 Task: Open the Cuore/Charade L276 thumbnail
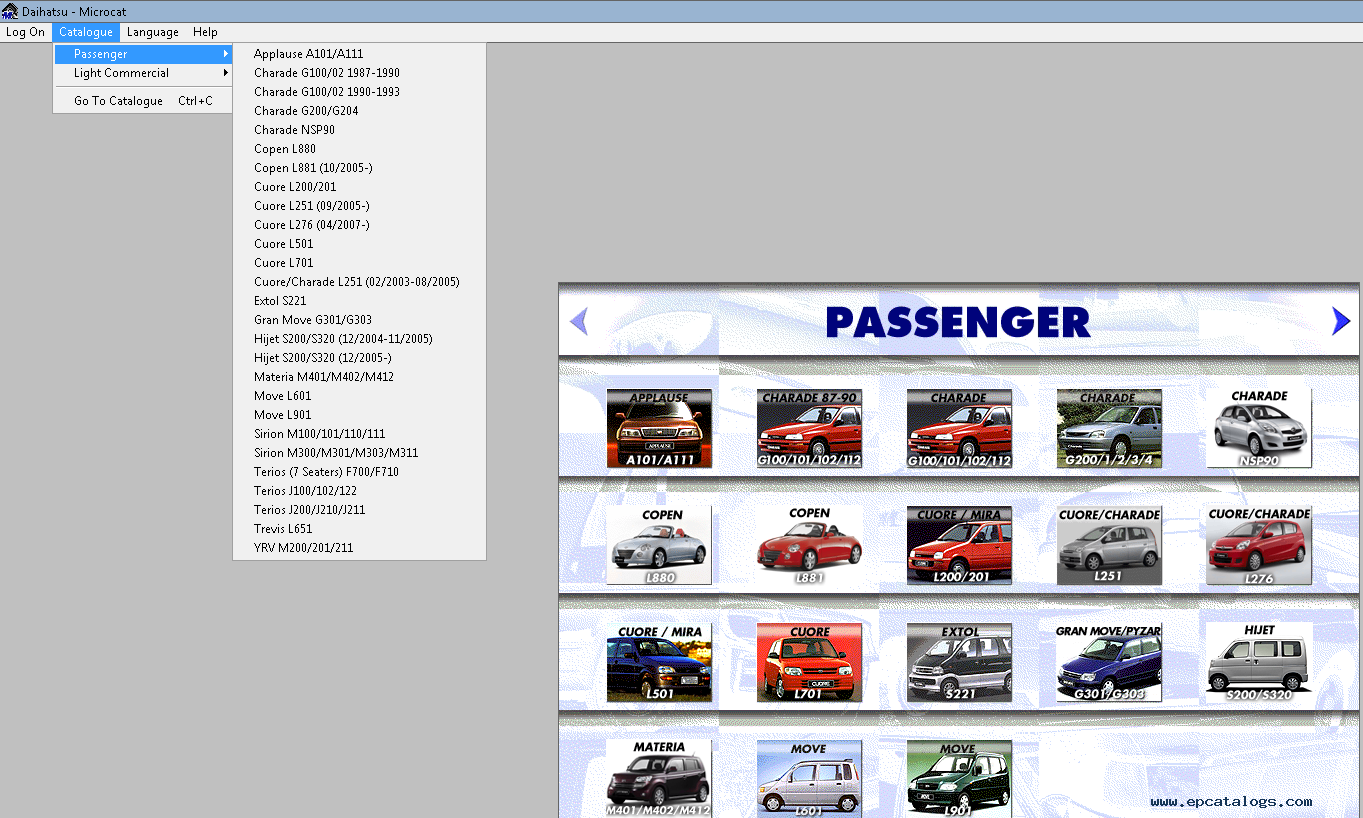click(x=1258, y=545)
